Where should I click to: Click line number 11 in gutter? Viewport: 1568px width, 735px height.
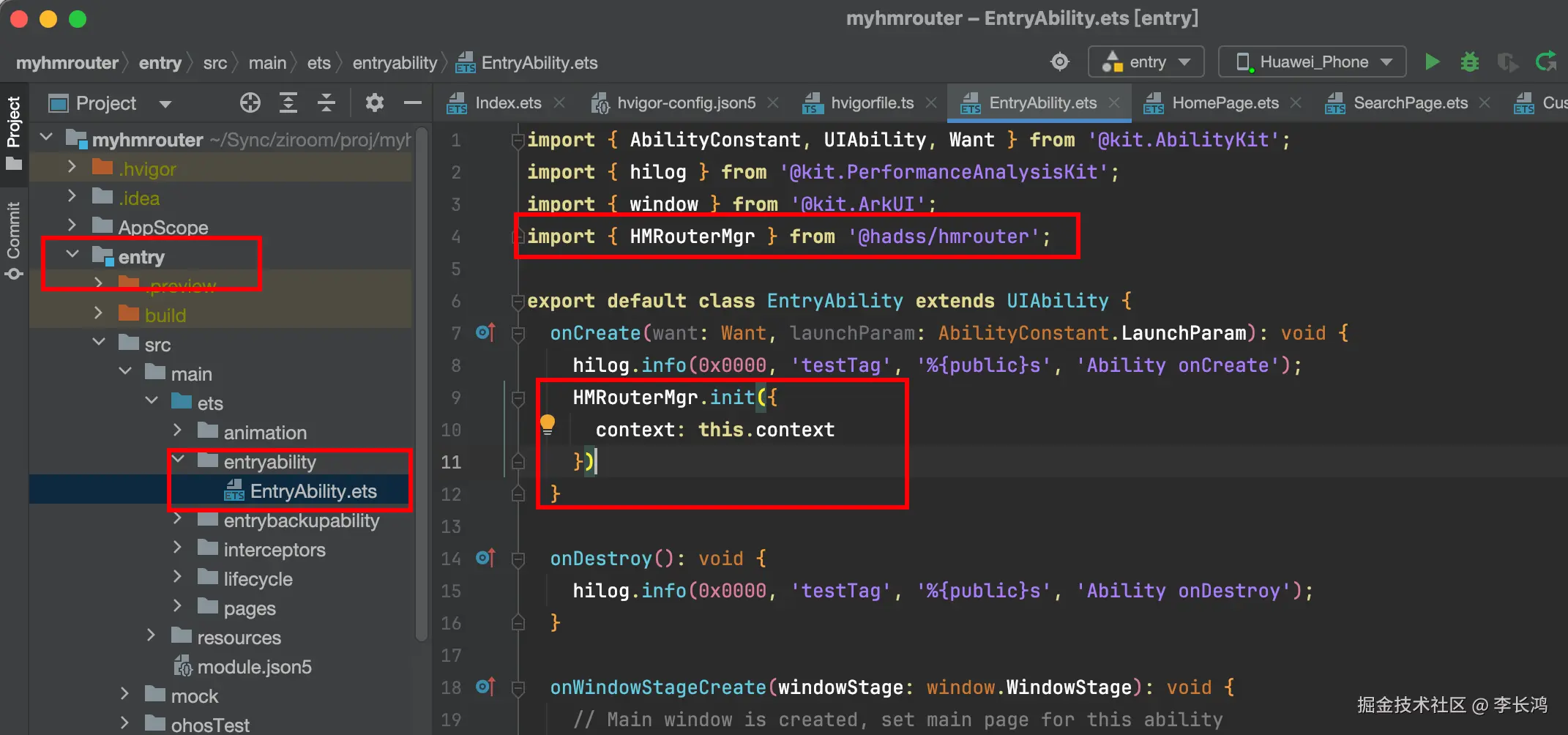click(451, 462)
